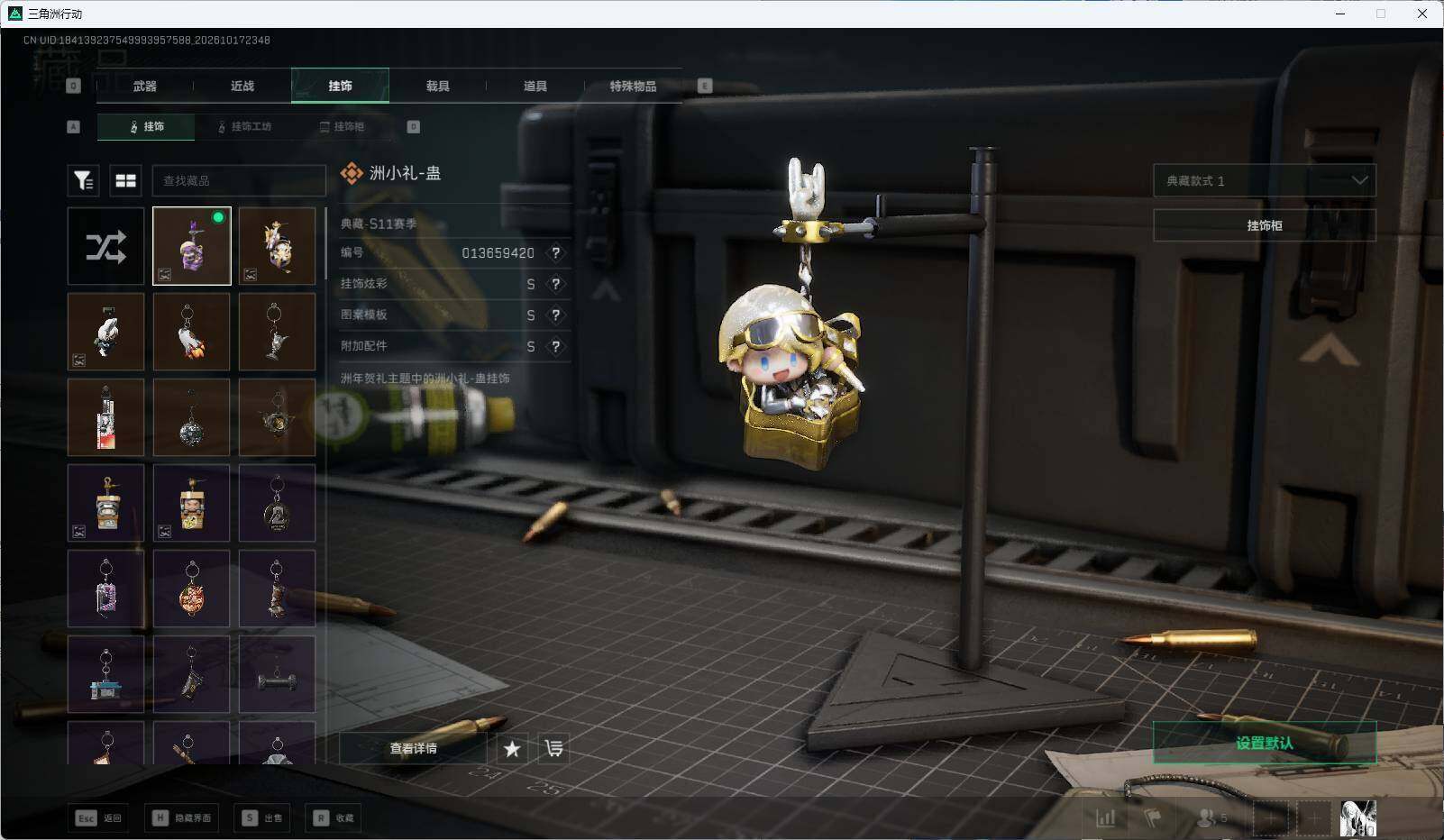Switch the collection to grid view
This screenshot has height=840, width=1444.
click(x=126, y=181)
